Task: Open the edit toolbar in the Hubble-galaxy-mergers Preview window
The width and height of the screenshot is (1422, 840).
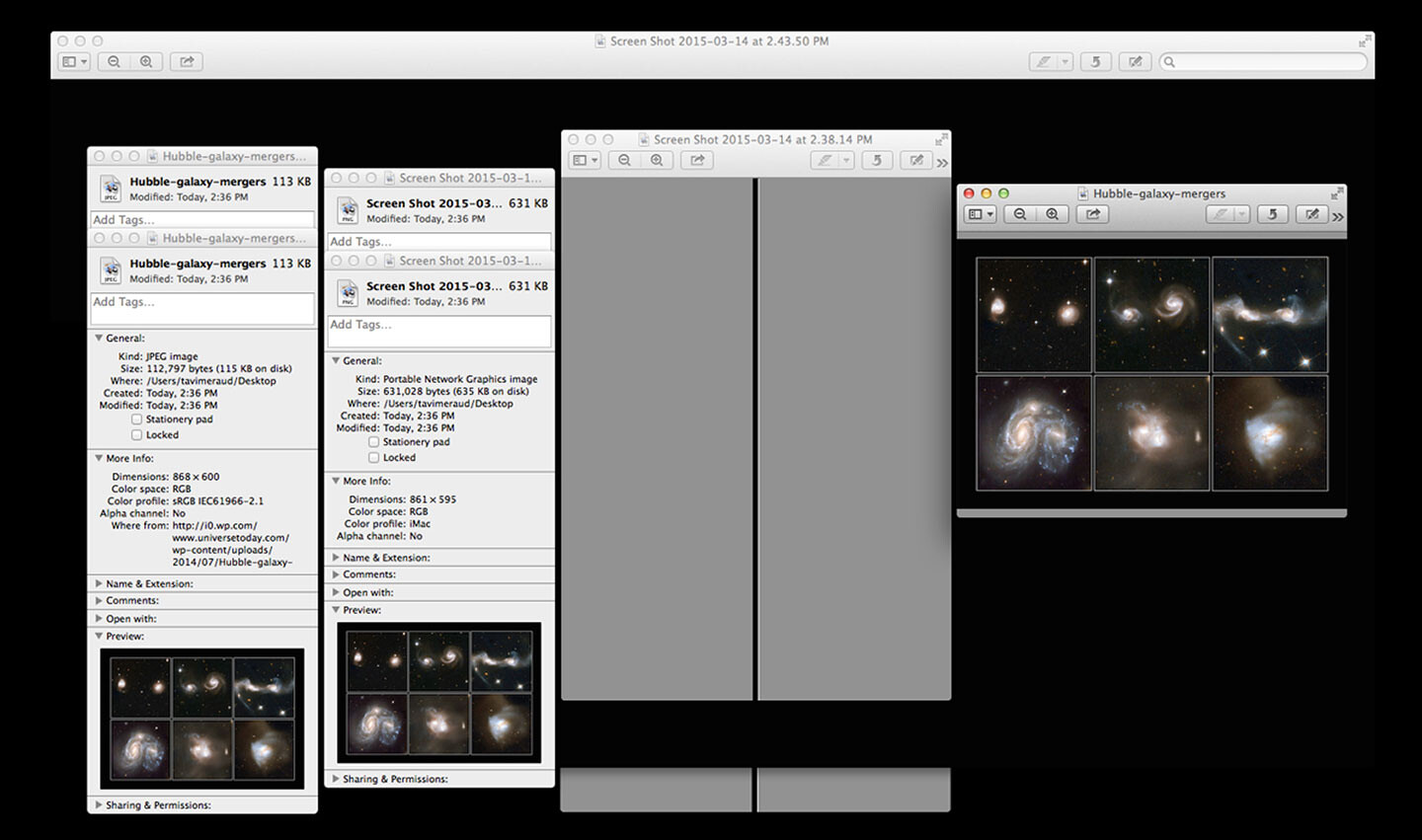Action: pos(1312,214)
